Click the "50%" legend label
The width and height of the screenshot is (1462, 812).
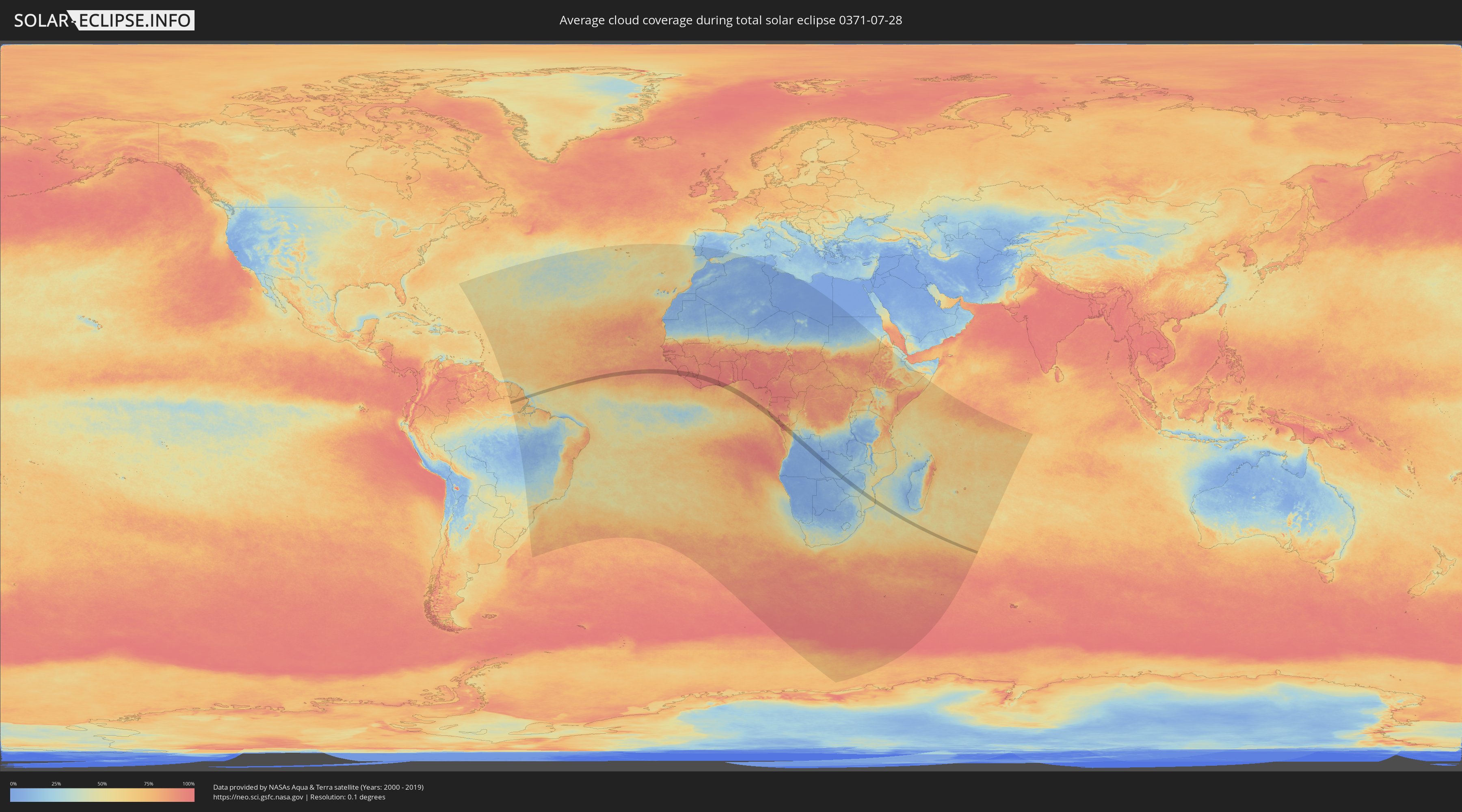click(102, 784)
